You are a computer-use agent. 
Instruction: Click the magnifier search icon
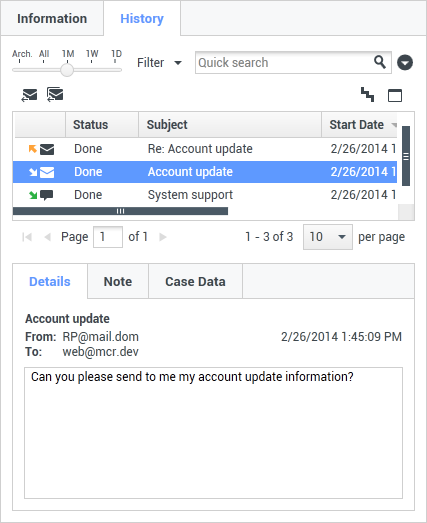380,62
